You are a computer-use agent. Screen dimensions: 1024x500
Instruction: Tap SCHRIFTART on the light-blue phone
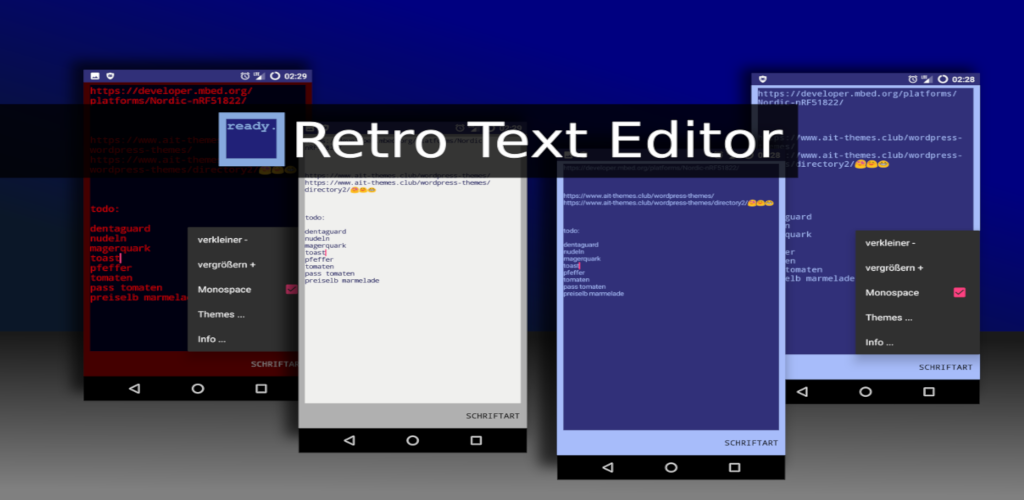pyautogui.click(x=750, y=442)
